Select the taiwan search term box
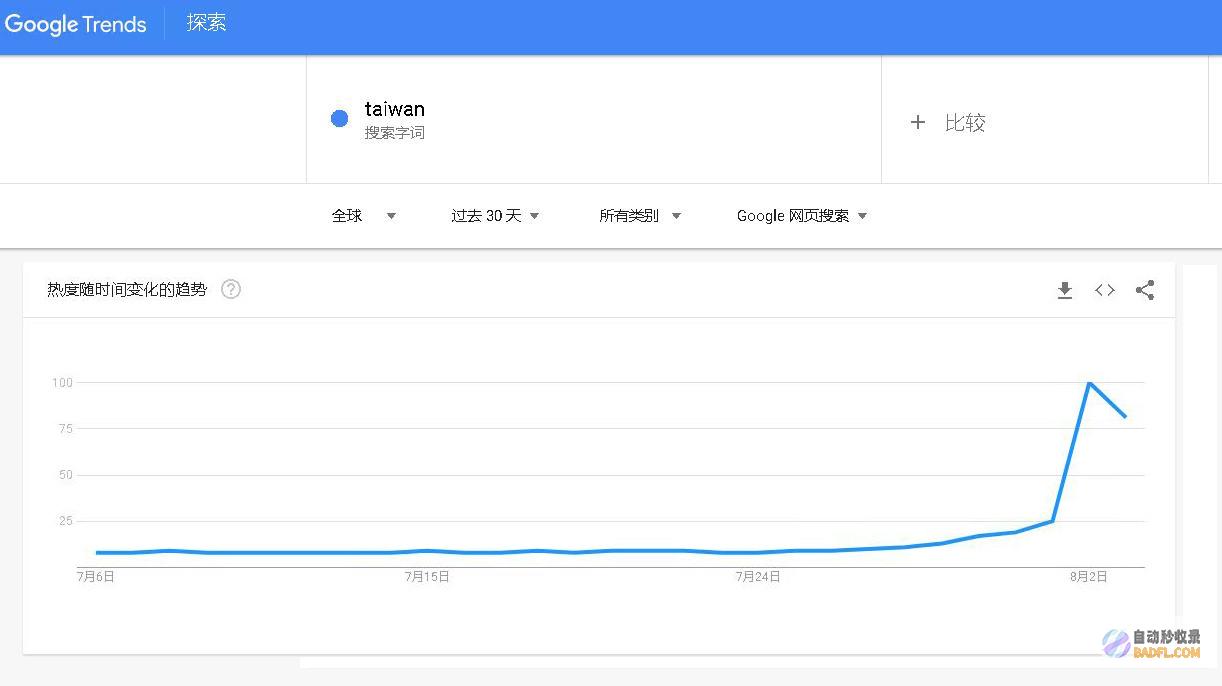The image size is (1222, 686). pos(594,119)
